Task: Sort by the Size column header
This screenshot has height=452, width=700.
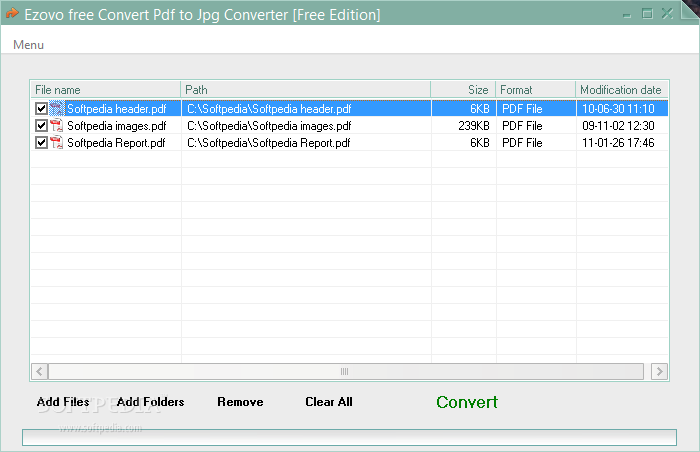Action: [463, 90]
